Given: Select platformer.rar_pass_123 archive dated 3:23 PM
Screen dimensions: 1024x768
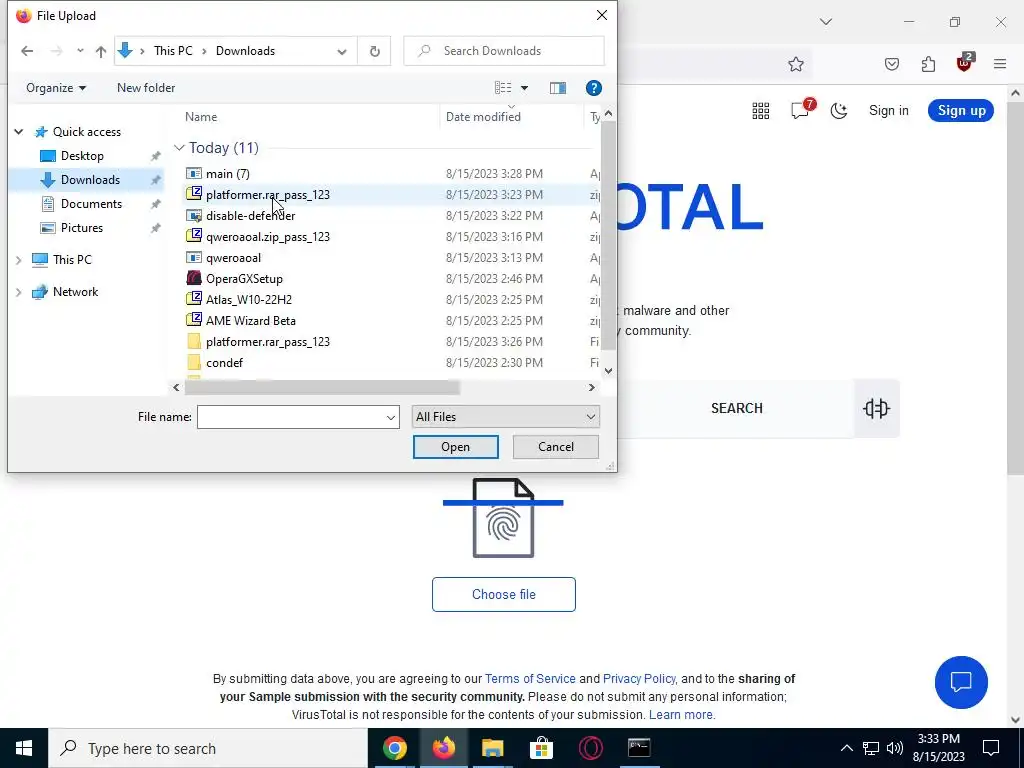Looking at the screenshot, I should pos(268,195).
